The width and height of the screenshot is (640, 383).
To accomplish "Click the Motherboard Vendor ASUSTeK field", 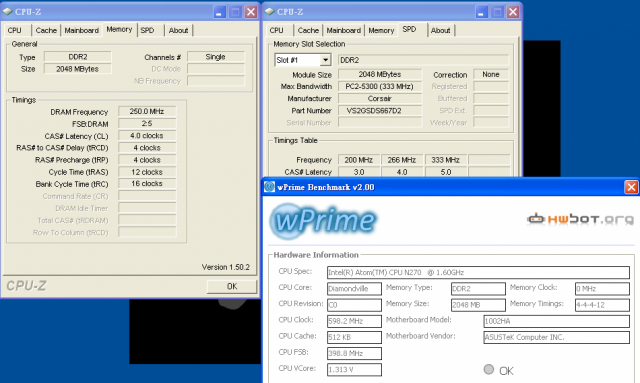I will [x=556, y=337].
